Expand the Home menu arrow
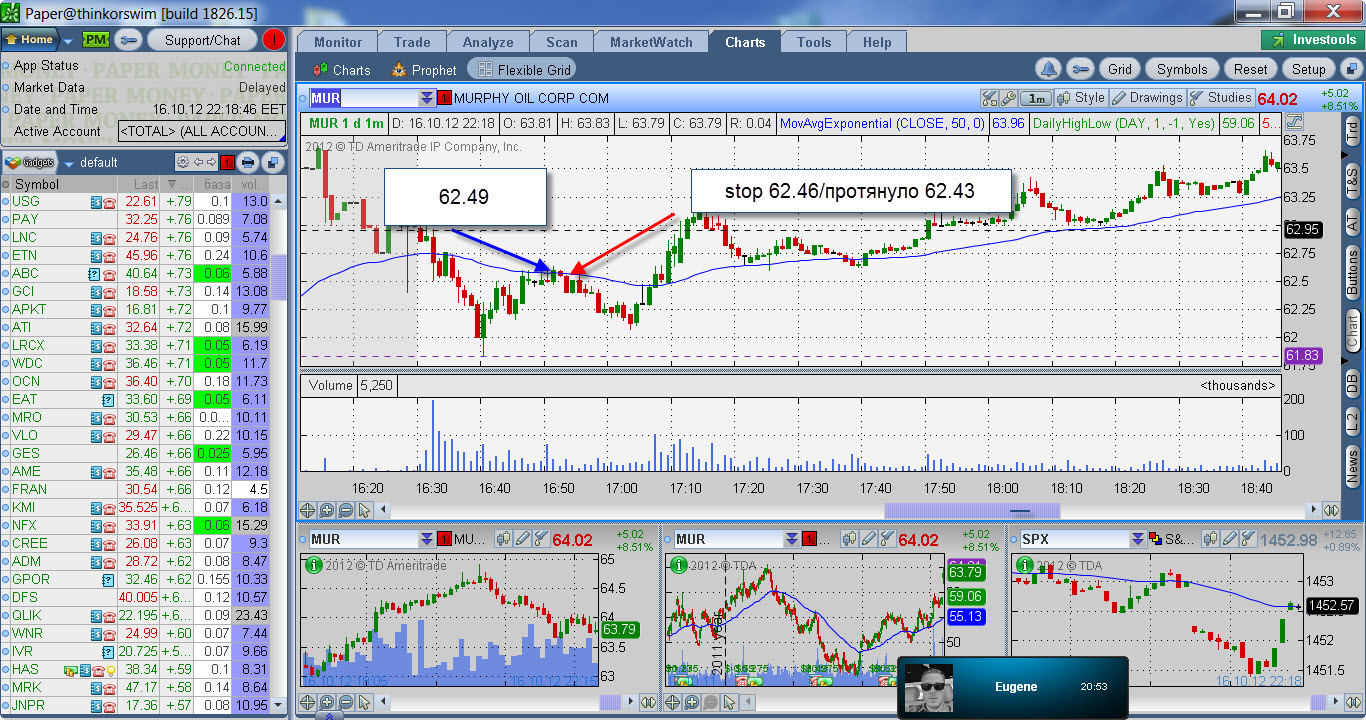1366x720 pixels. [67, 41]
